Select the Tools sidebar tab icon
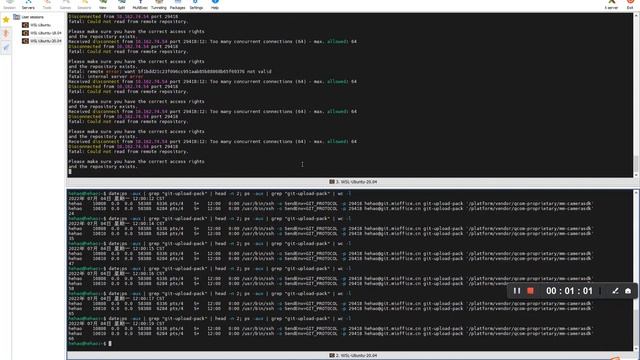640x360 pixels. click(6, 33)
